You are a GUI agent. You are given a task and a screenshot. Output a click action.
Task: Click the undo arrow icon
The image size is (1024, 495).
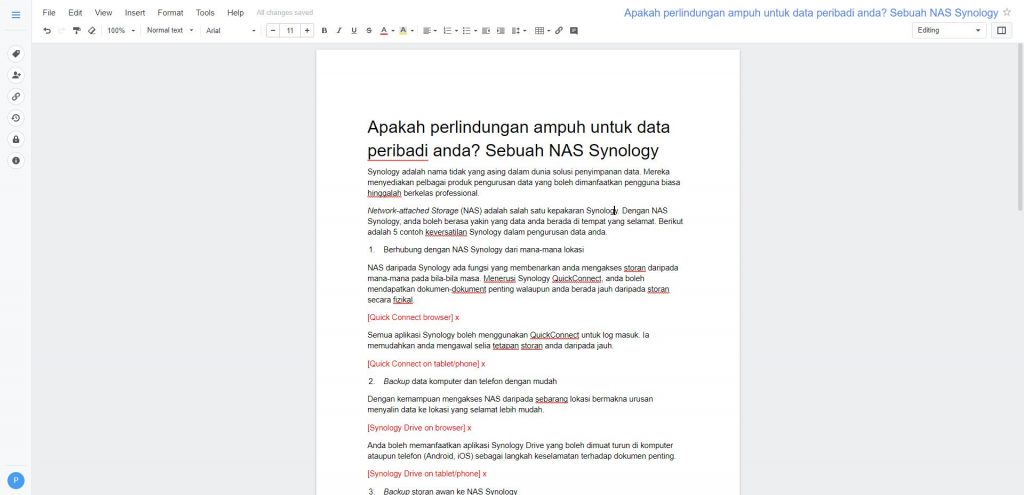coord(47,30)
